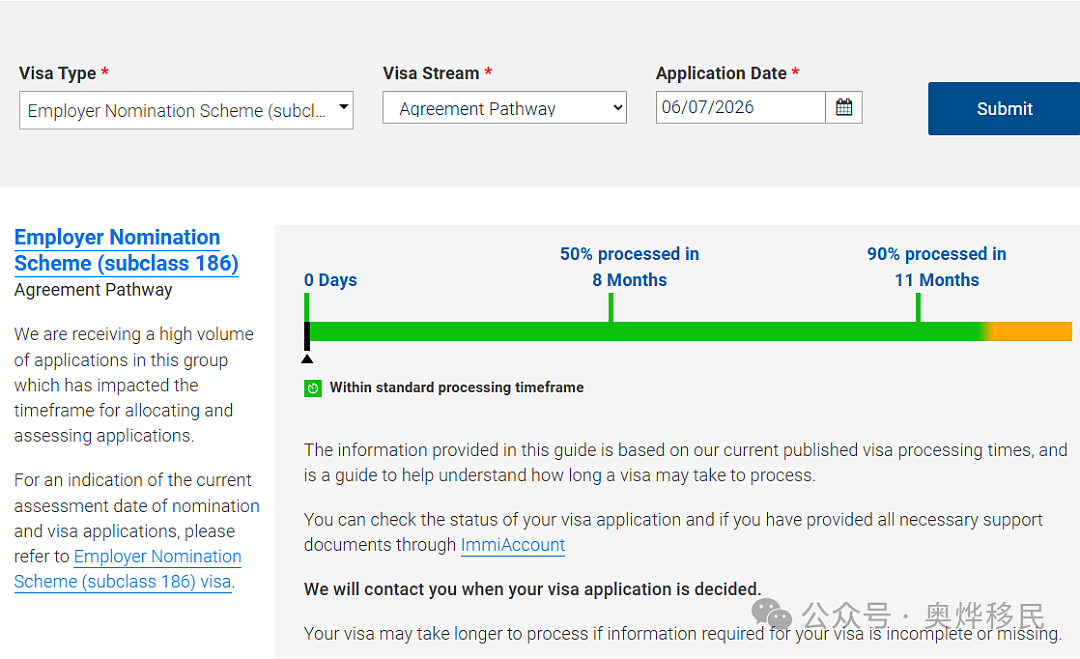Click the 8 Months label
The height and width of the screenshot is (659, 1080).
[630, 280]
